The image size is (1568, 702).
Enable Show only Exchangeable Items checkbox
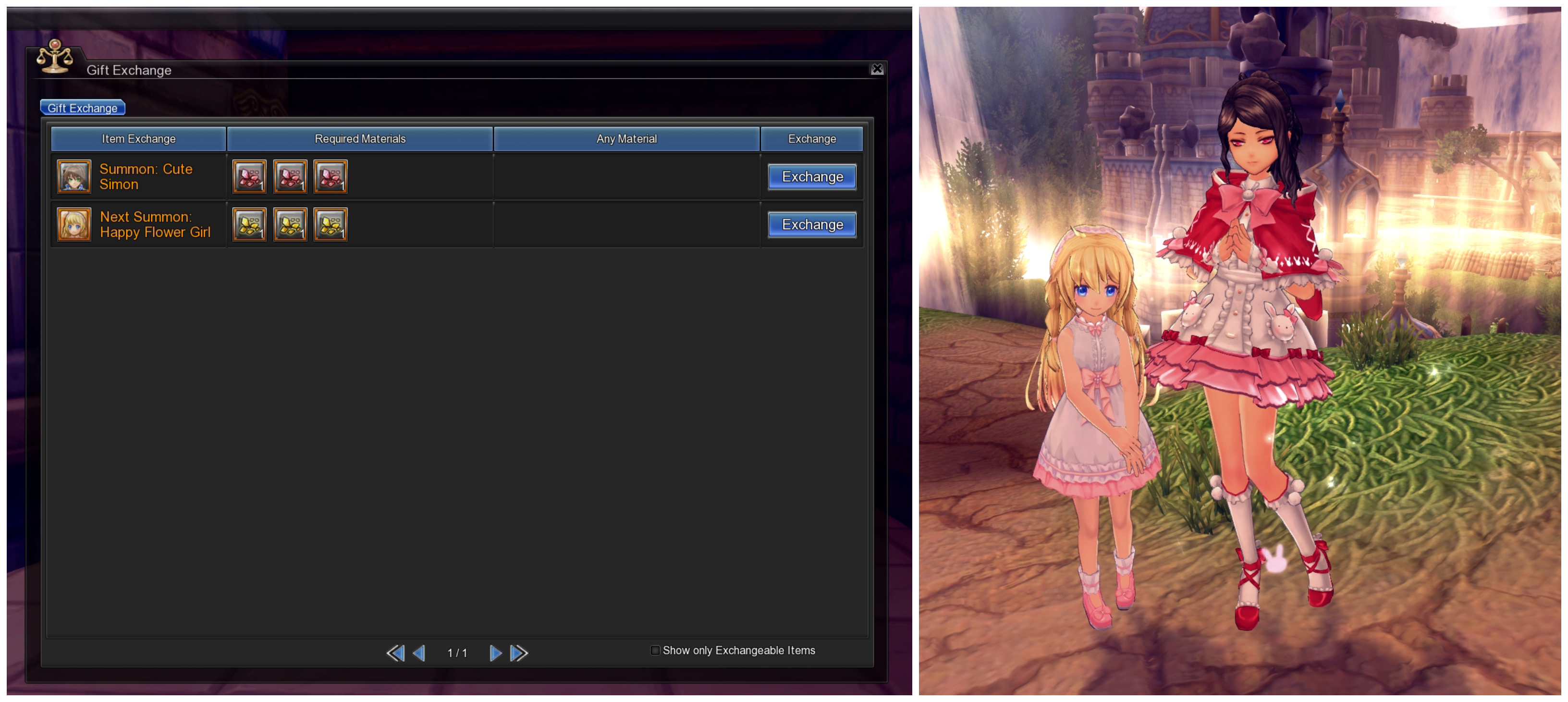[x=655, y=650]
